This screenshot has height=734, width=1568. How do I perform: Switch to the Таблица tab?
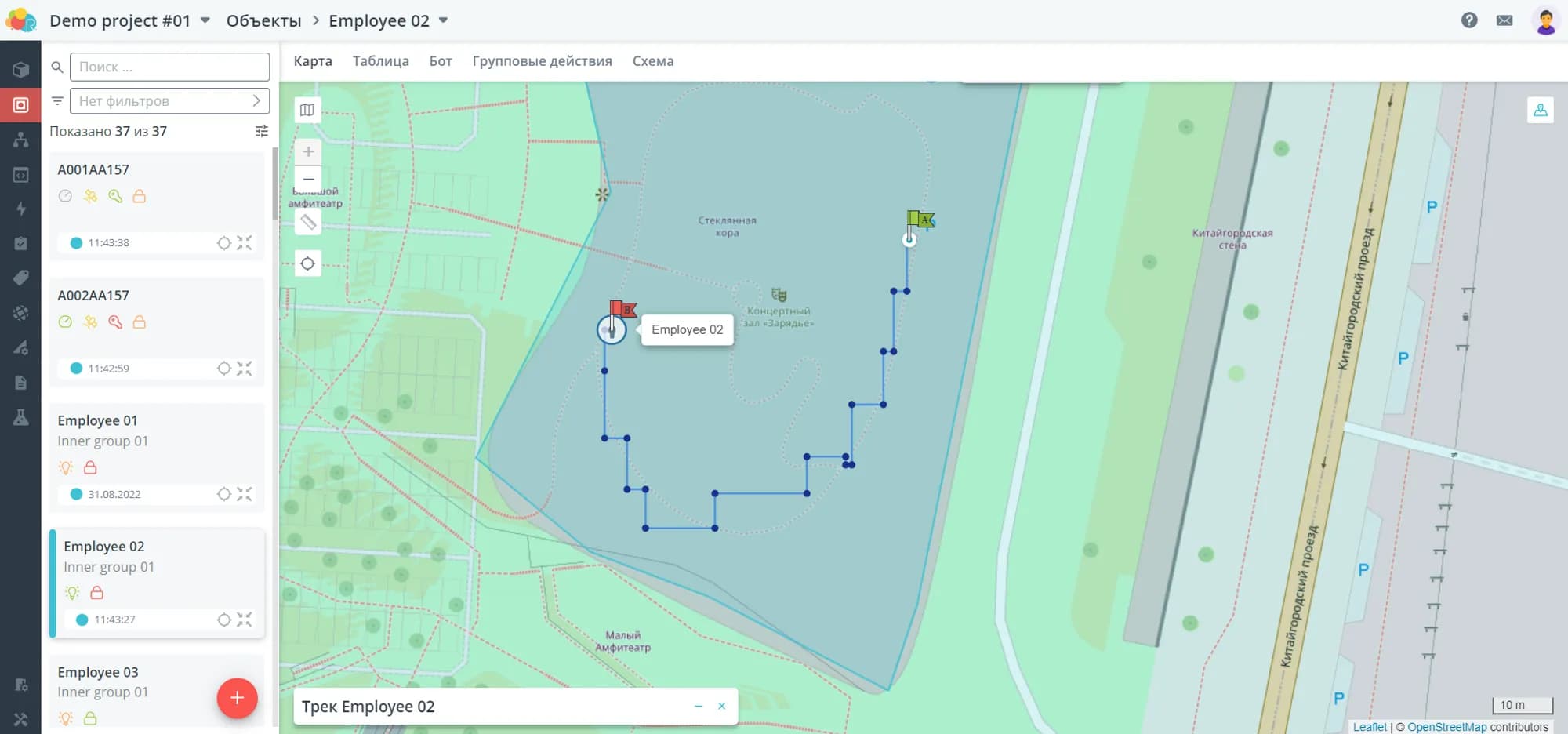380,61
